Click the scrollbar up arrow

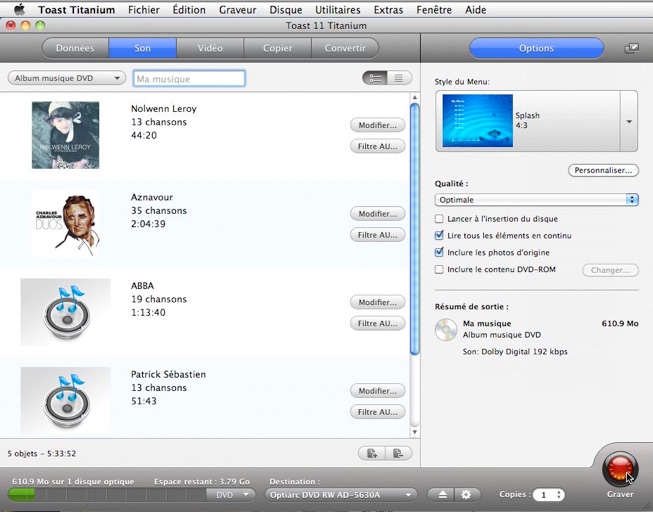tap(414, 97)
